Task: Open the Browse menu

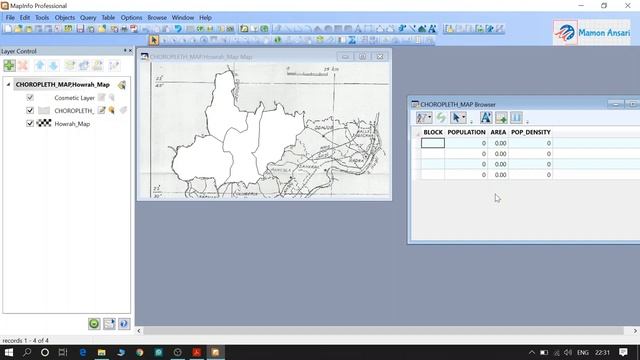Action: tap(157, 18)
